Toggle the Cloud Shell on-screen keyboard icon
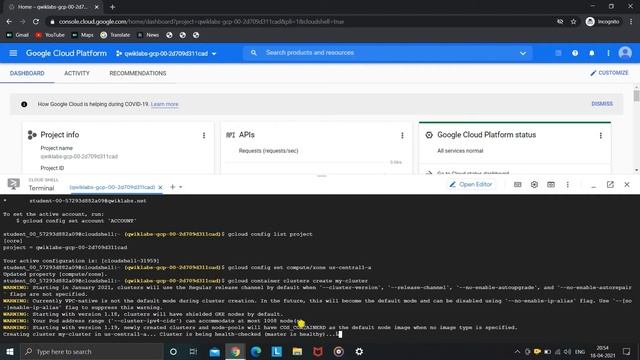 [x=518, y=184]
